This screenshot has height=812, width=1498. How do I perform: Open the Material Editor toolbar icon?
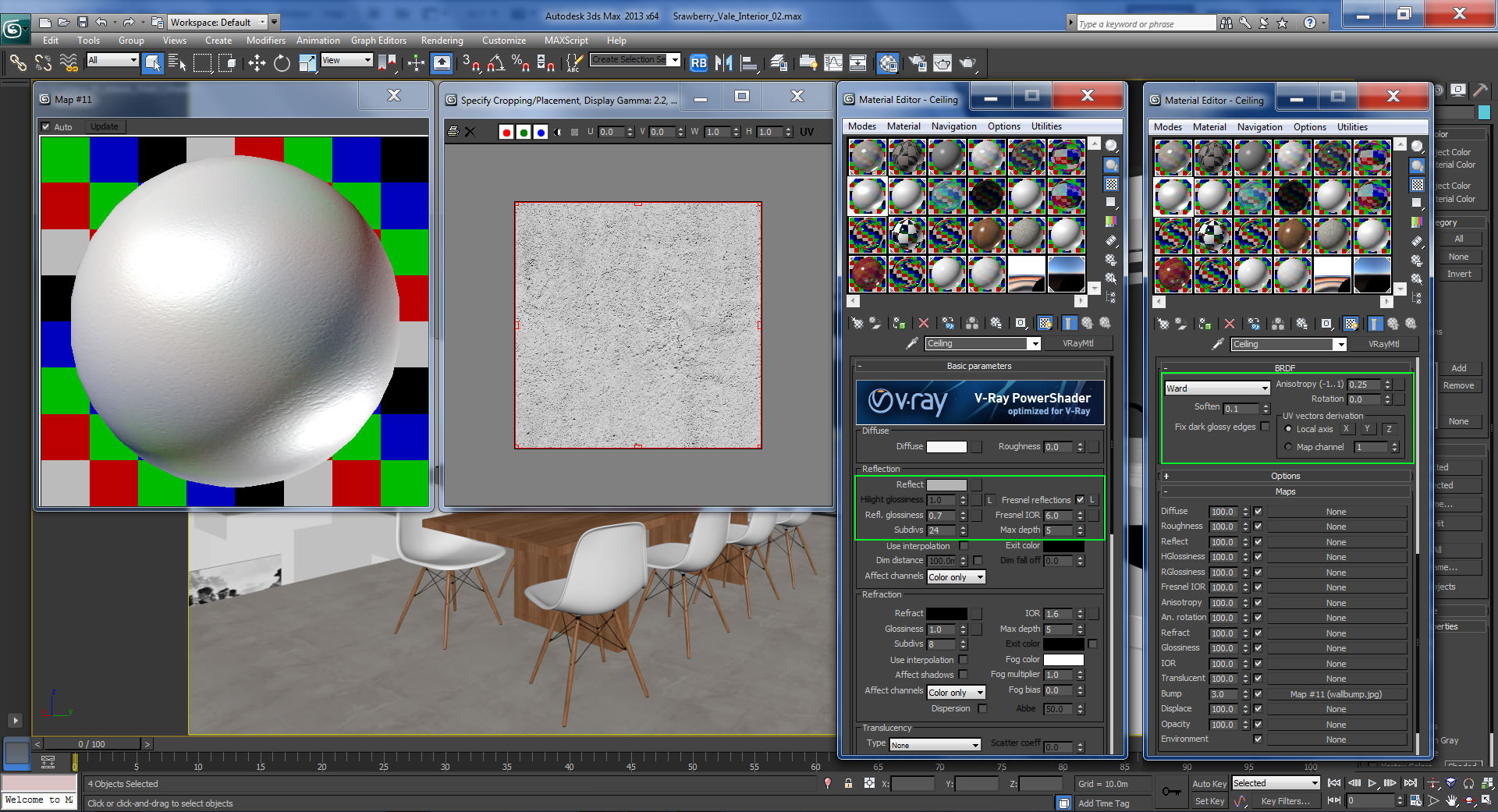[887, 63]
